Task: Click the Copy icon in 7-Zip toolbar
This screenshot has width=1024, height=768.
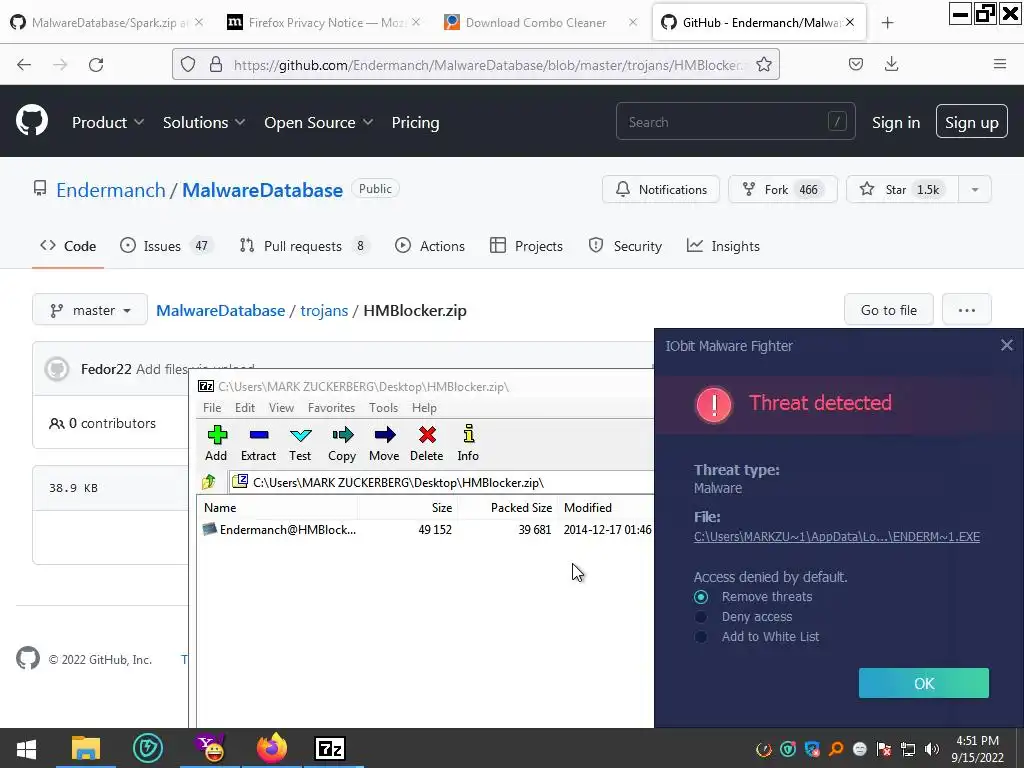Action: coord(342,443)
